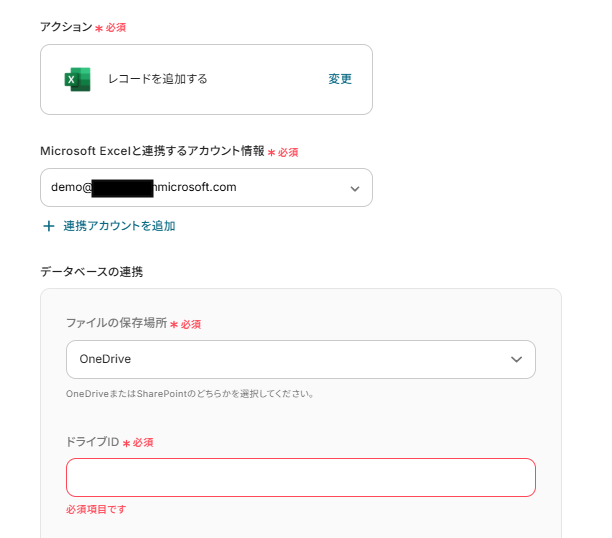This screenshot has width=612, height=538.
Task: Expand the account dropdown chevron arrow
Action: (355, 188)
